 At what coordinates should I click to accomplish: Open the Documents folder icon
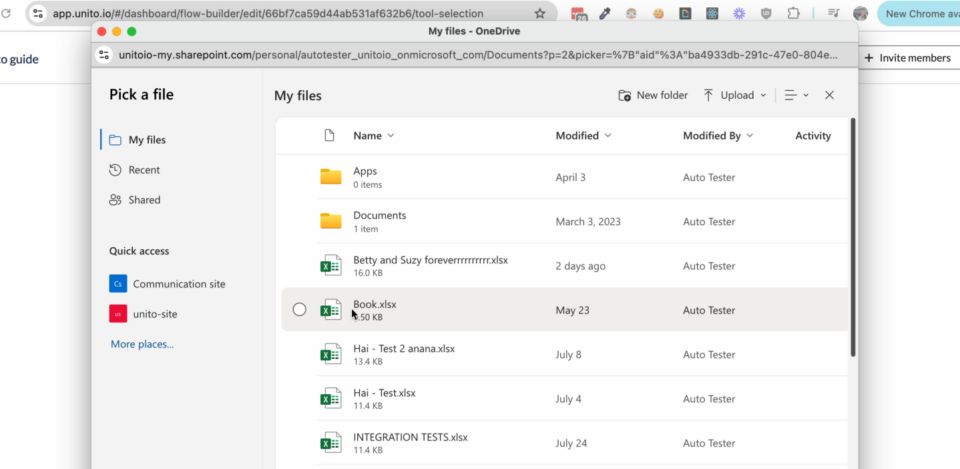point(331,221)
